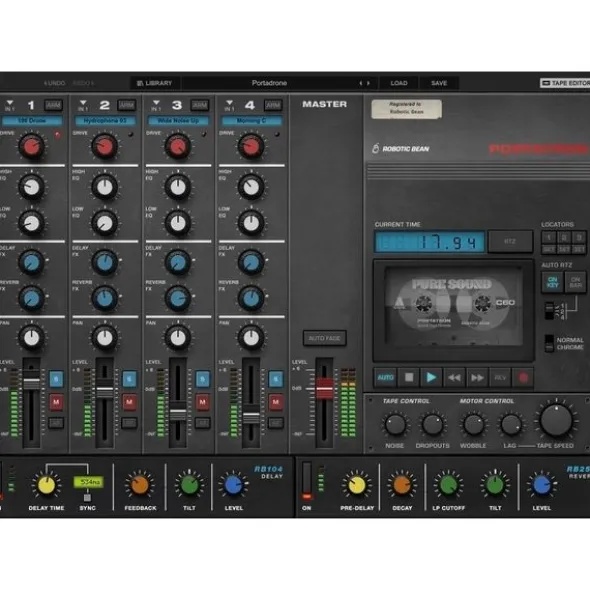
Task: Arm track 3 for recording
Action: (199, 105)
